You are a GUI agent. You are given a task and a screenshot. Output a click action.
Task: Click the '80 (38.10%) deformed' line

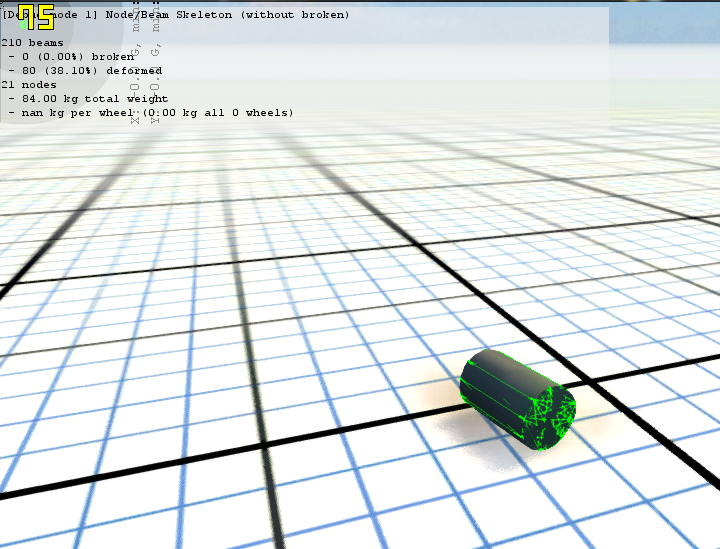(x=85, y=71)
